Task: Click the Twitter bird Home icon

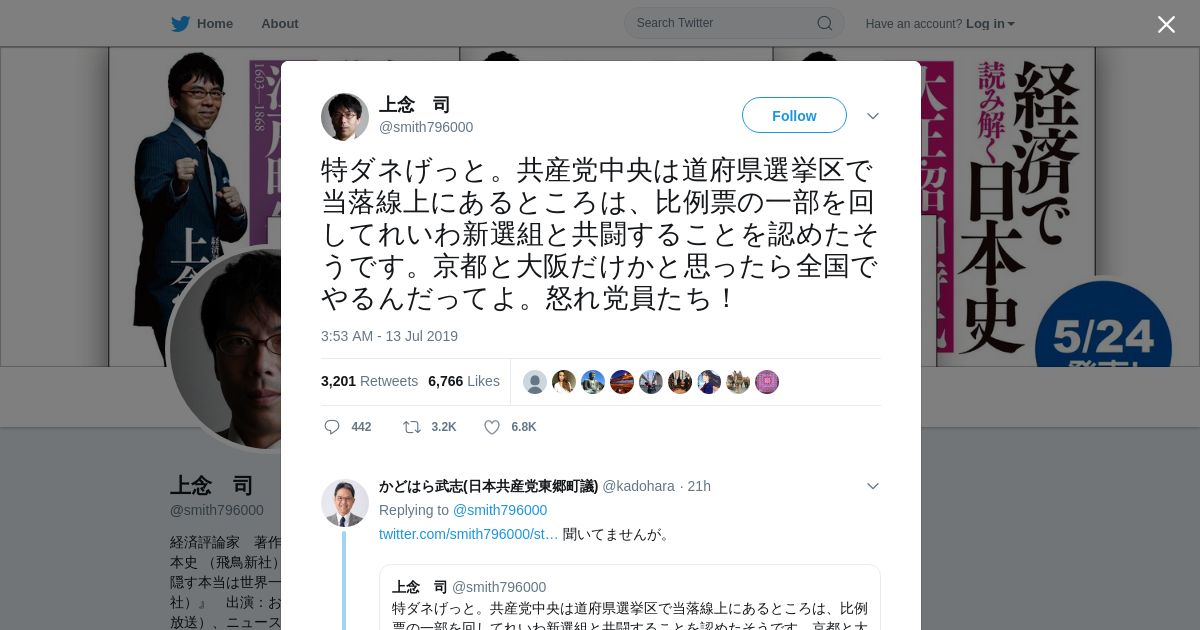Action: [180, 24]
